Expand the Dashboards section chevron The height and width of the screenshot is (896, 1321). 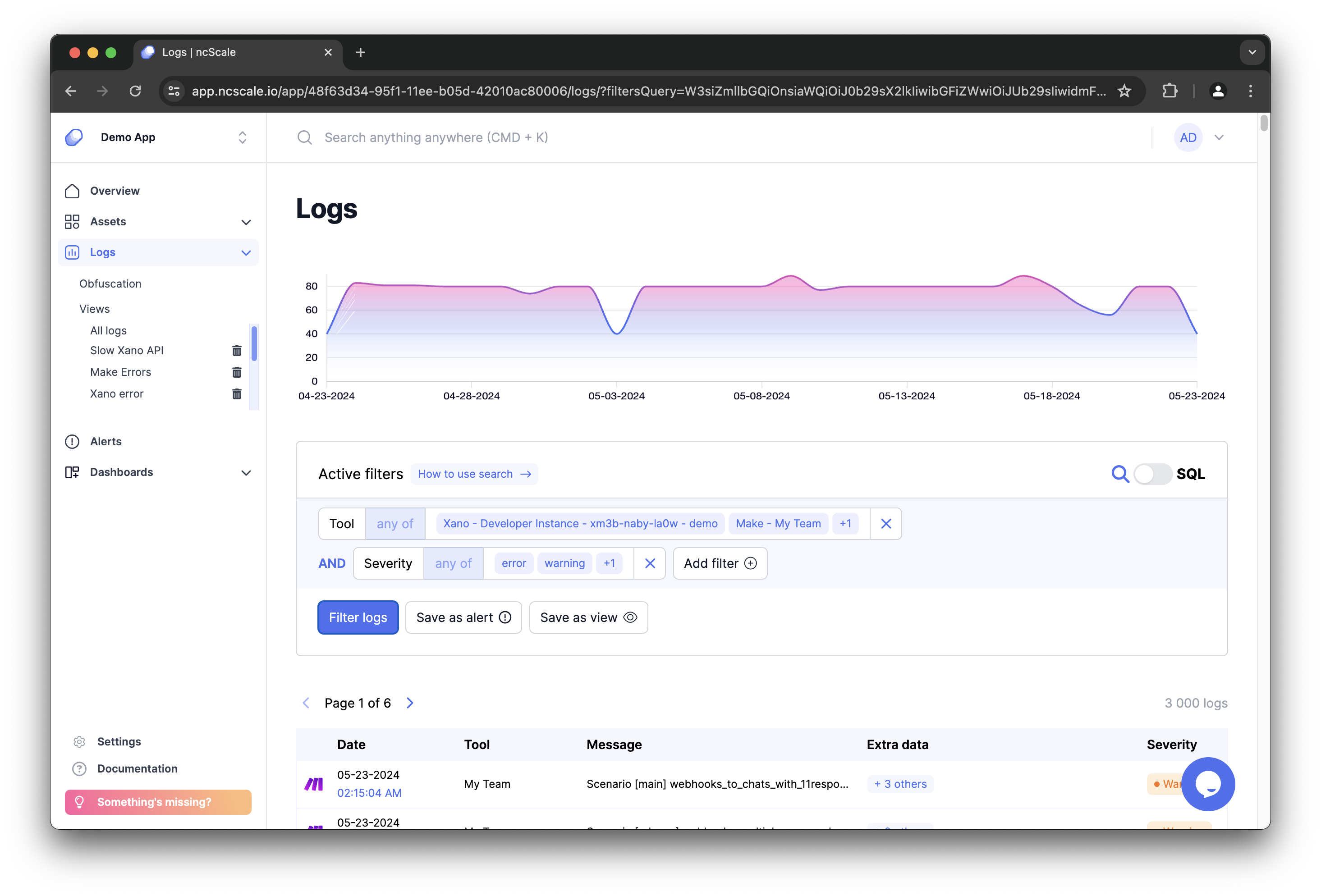point(246,473)
